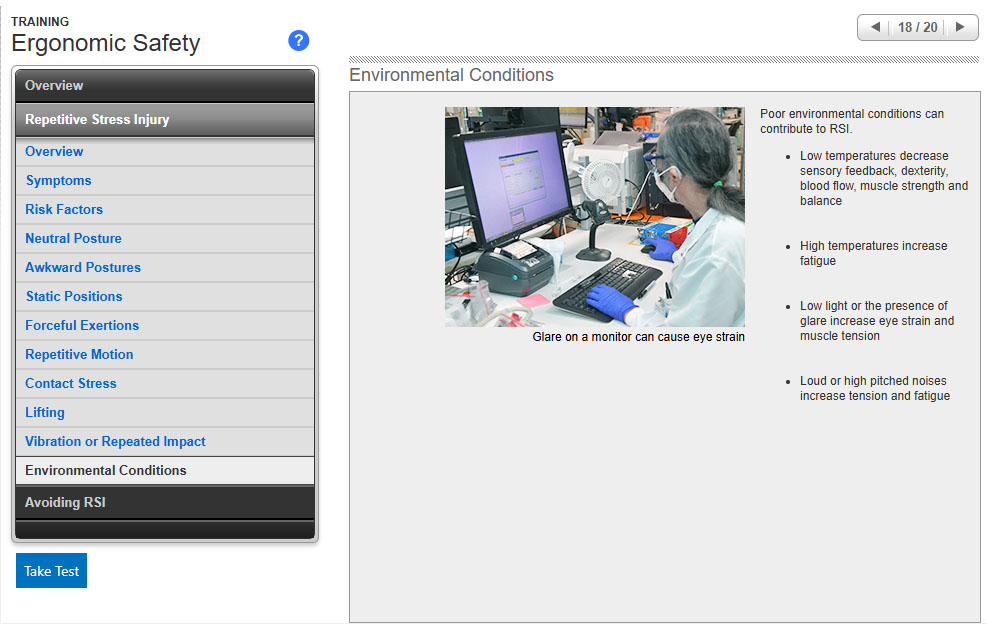Open Vibration or Repeated Impact topic
This screenshot has height=630, width=987.
pos(115,442)
